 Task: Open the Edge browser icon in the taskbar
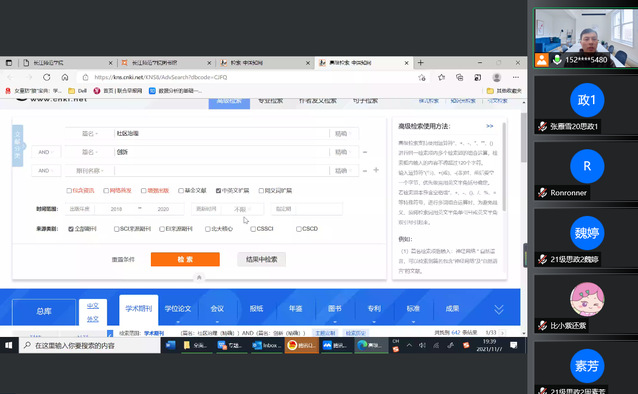click(370, 345)
